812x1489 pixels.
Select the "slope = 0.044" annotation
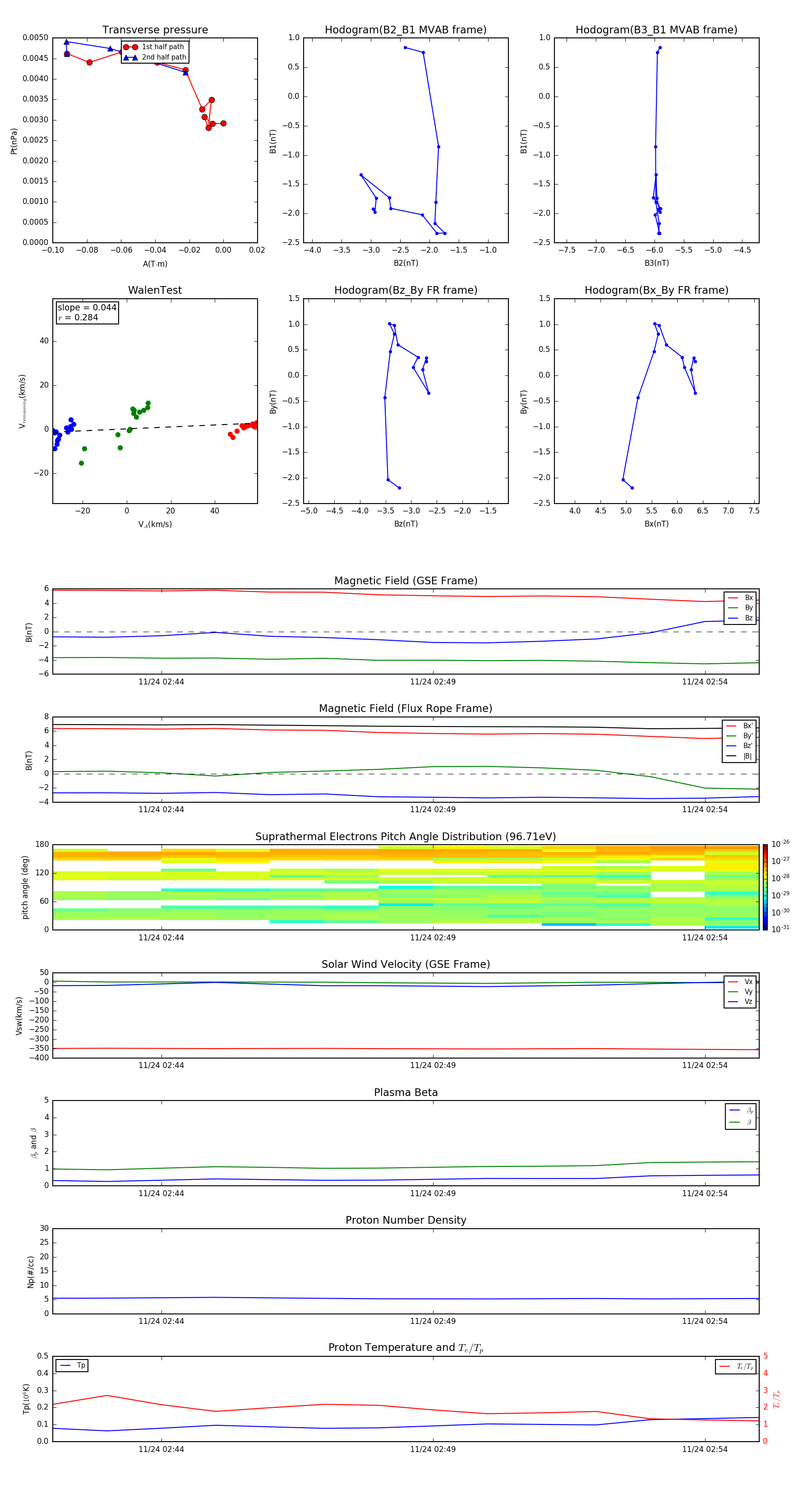[x=87, y=308]
